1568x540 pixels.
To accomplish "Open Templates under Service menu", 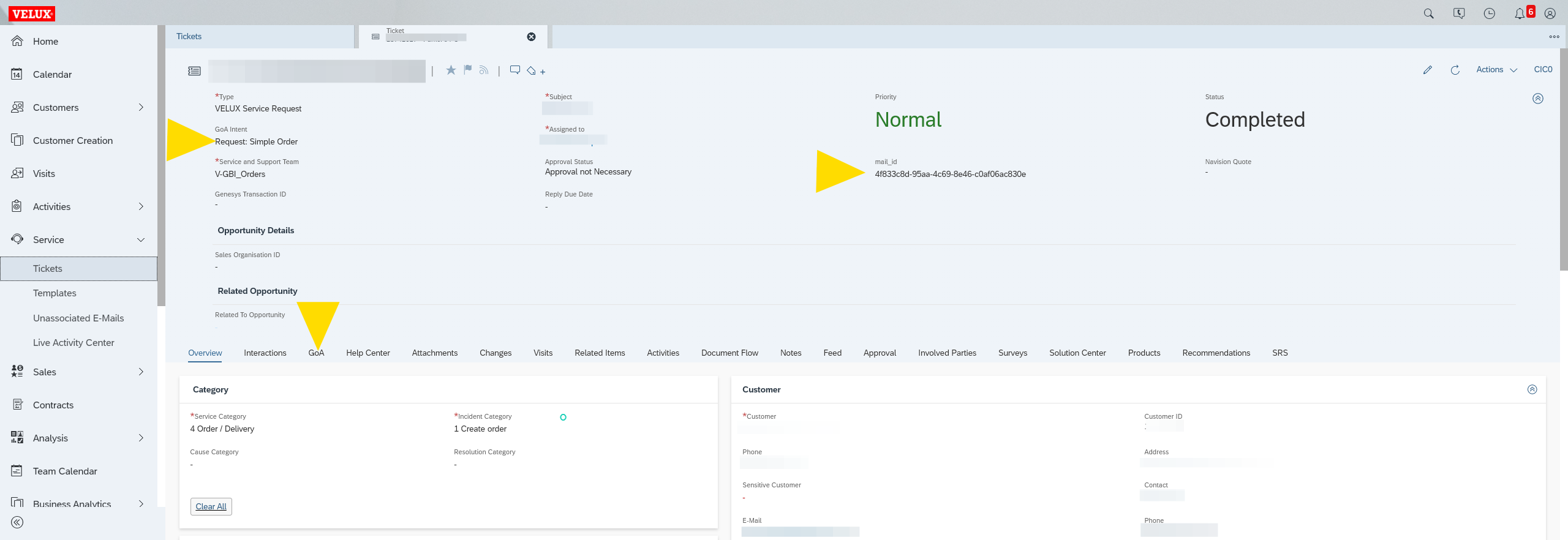I will pyautogui.click(x=55, y=293).
